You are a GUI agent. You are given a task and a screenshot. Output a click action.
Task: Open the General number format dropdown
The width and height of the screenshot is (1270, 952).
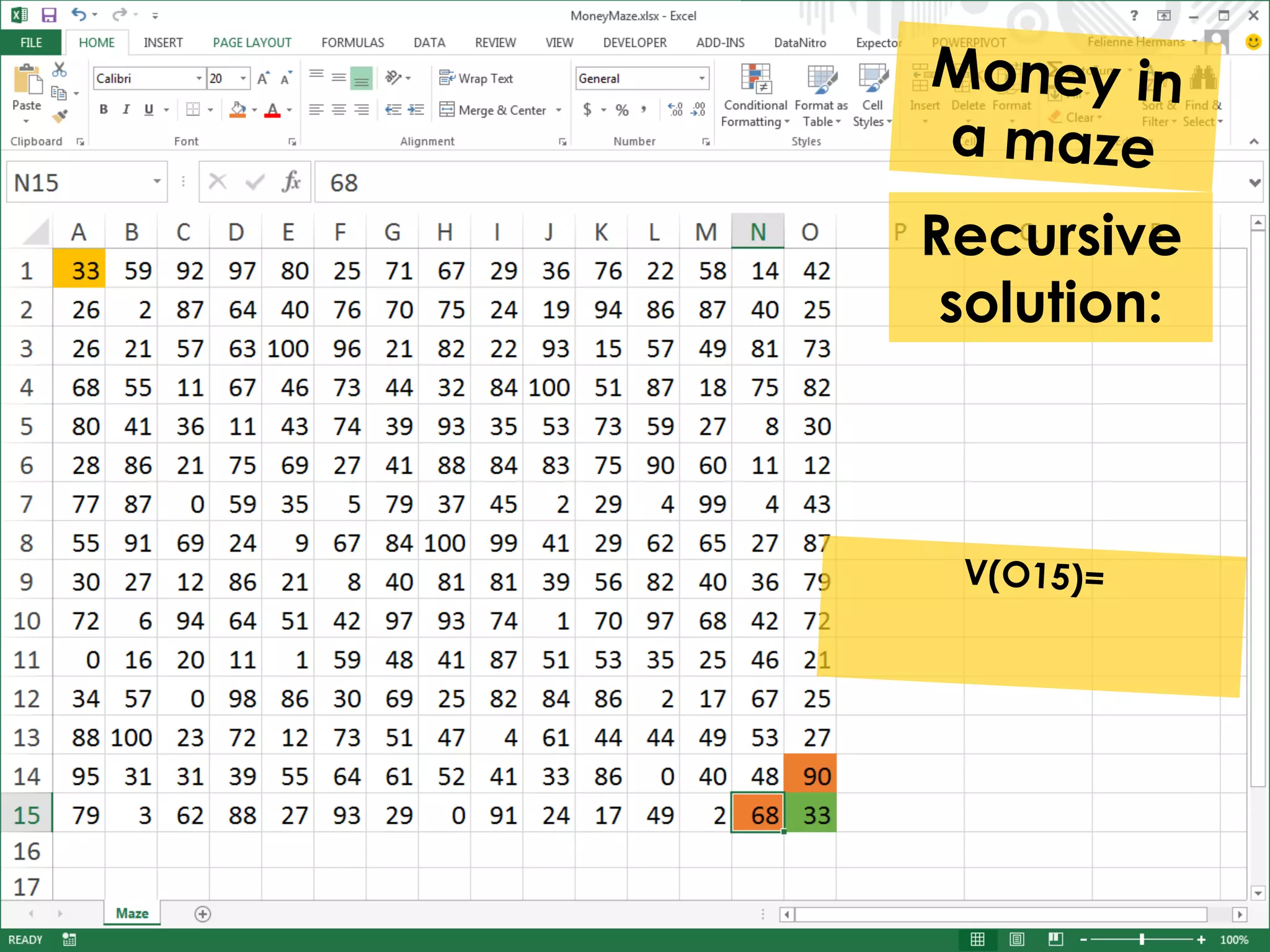[x=702, y=78]
